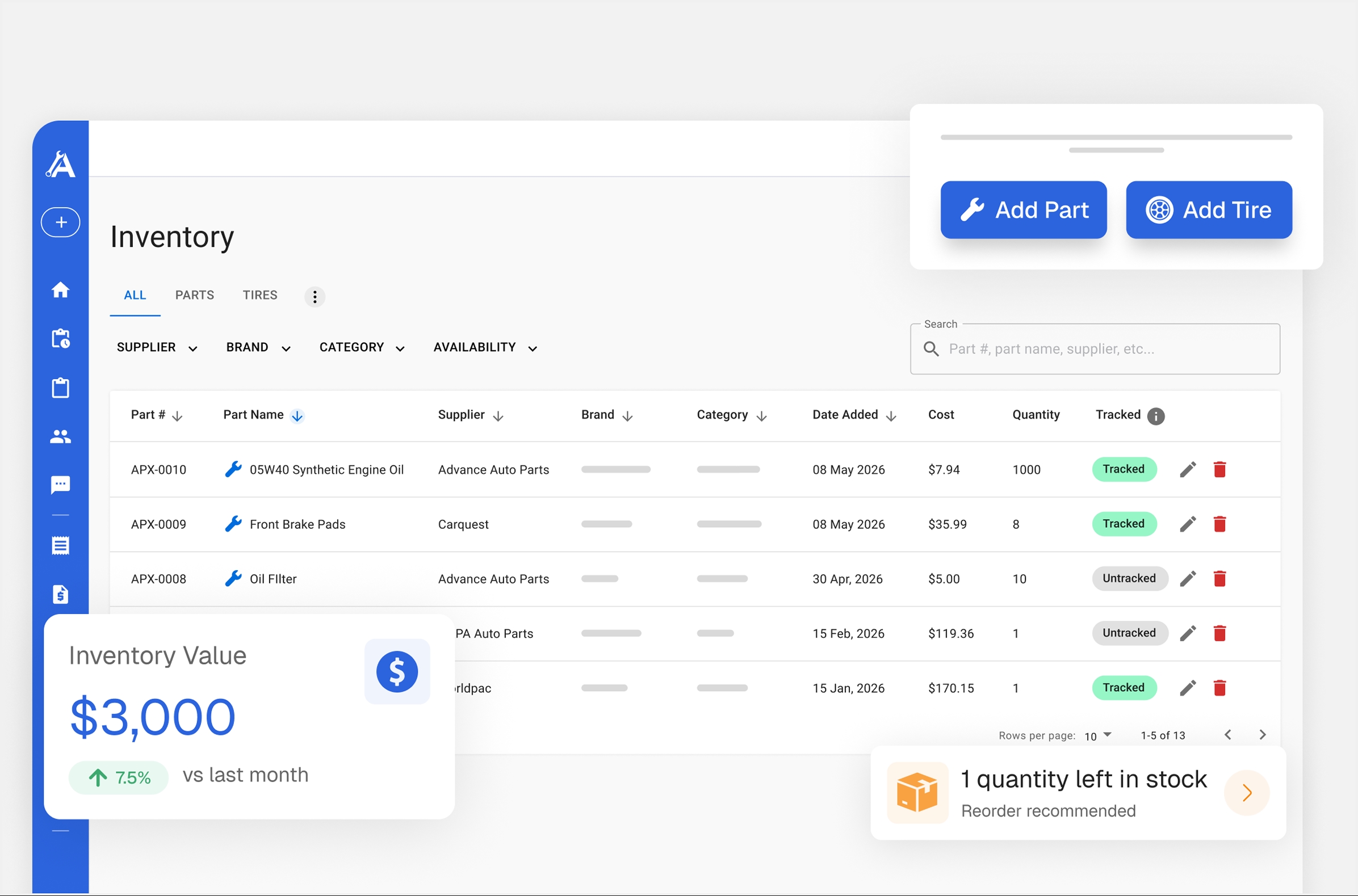Delete the $119.36 row with trash icon
Viewport: 1358px width, 896px height.
[x=1219, y=634]
